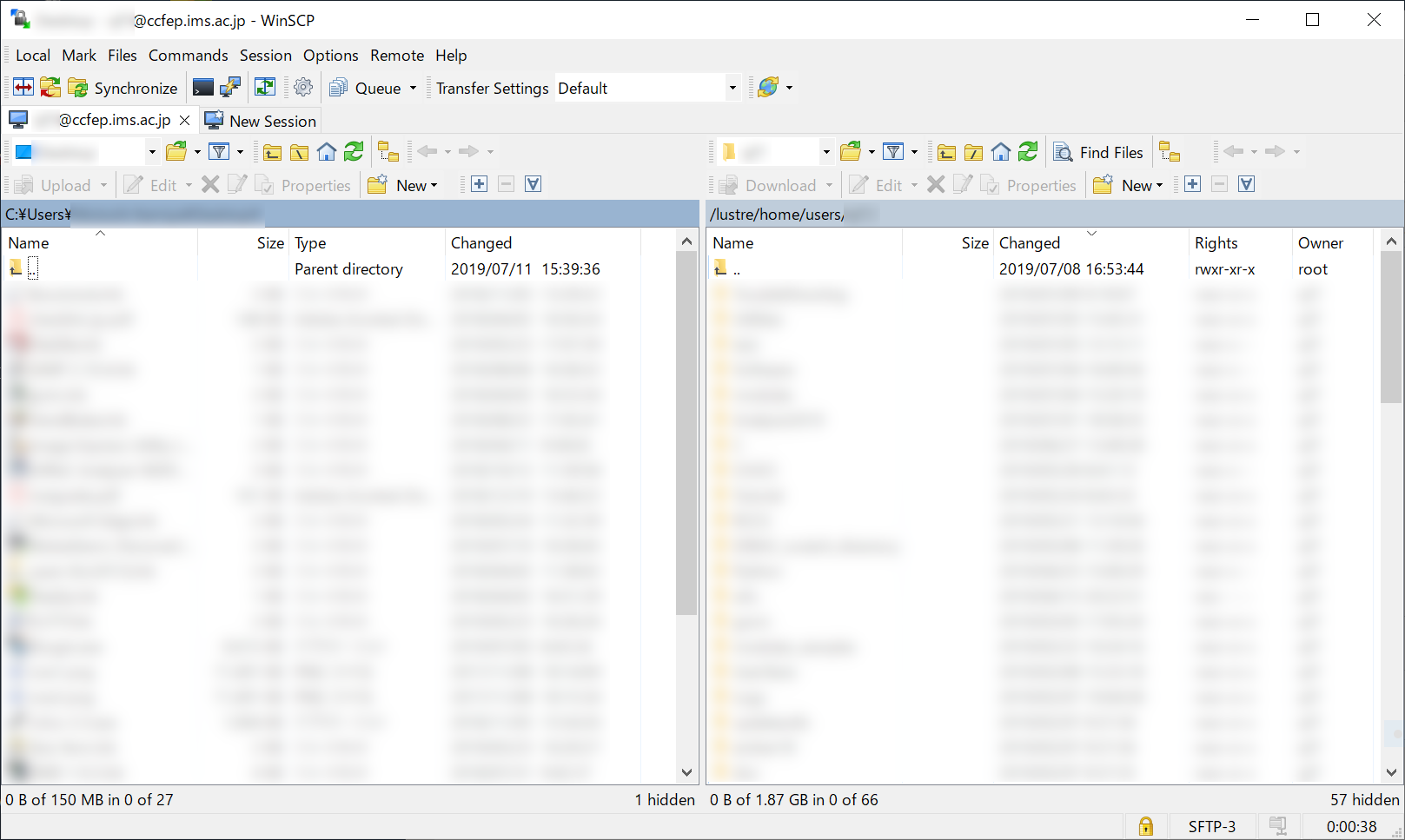This screenshot has height=840, width=1405.
Task: Go to root directory in local panel
Action: tap(299, 152)
